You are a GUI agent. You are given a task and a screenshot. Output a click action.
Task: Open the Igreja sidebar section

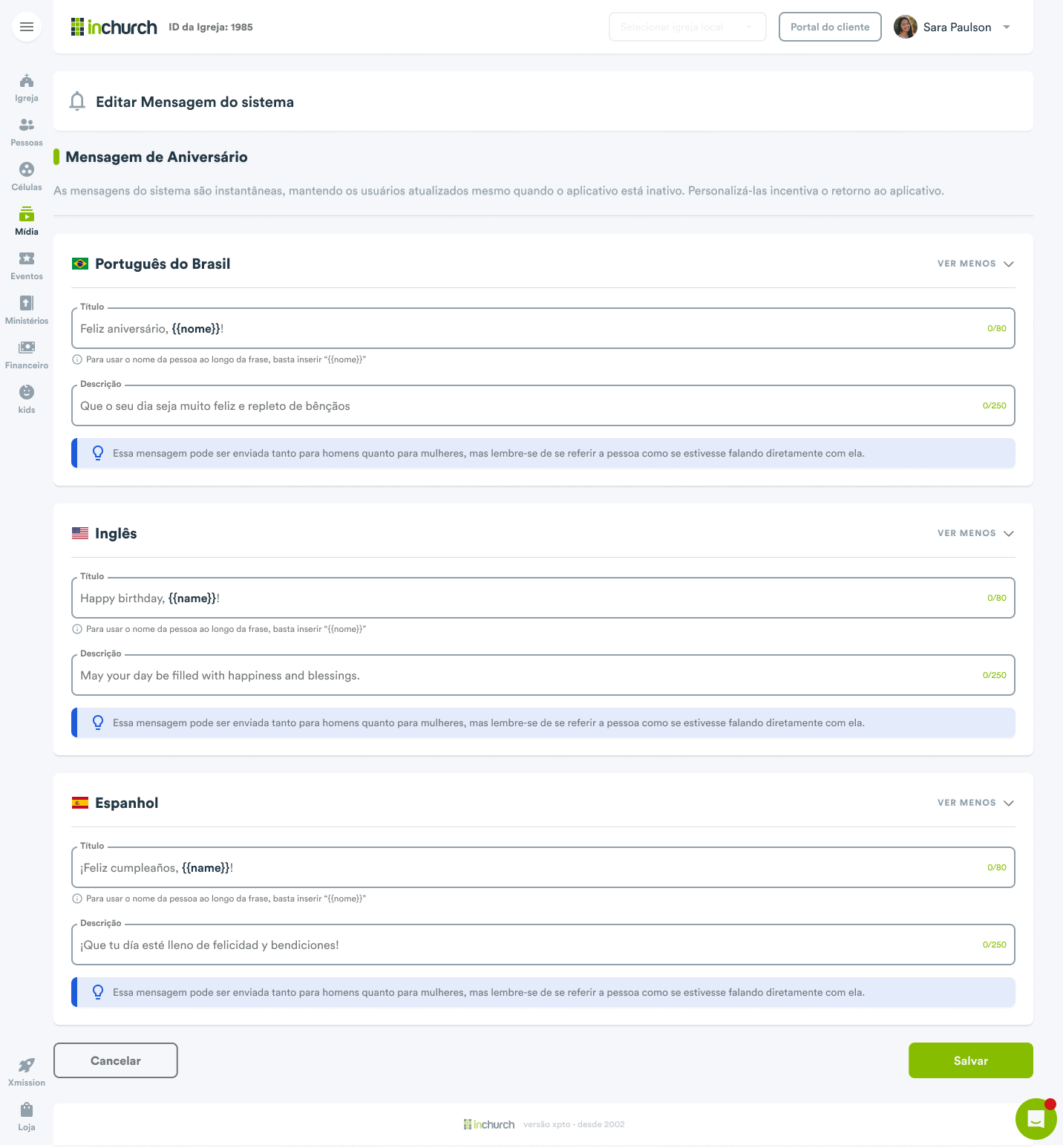(x=27, y=88)
